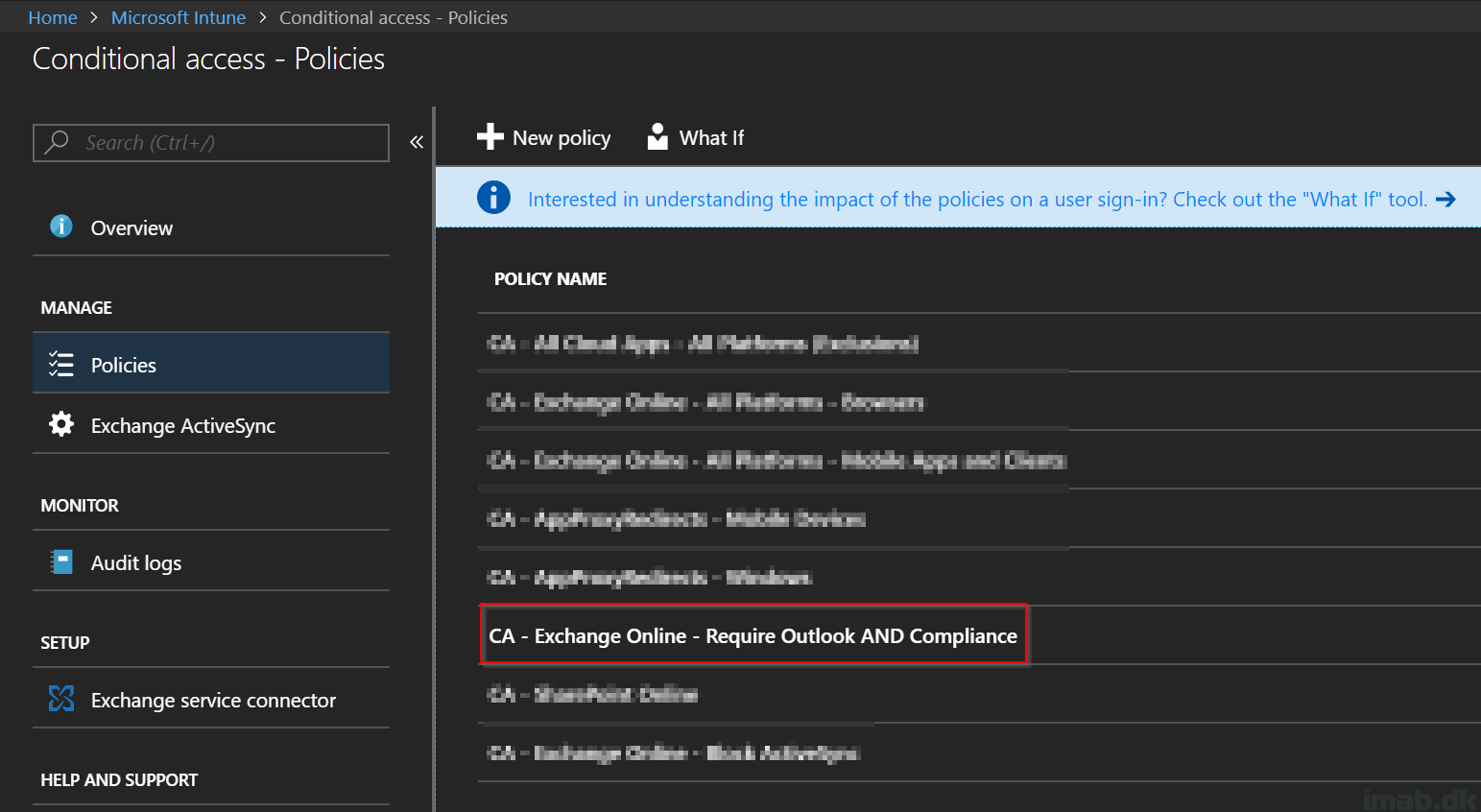Open Audit logs under Monitor
This screenshot has height=812, width=1481.
pyautogui.click(x=211, y=562)
